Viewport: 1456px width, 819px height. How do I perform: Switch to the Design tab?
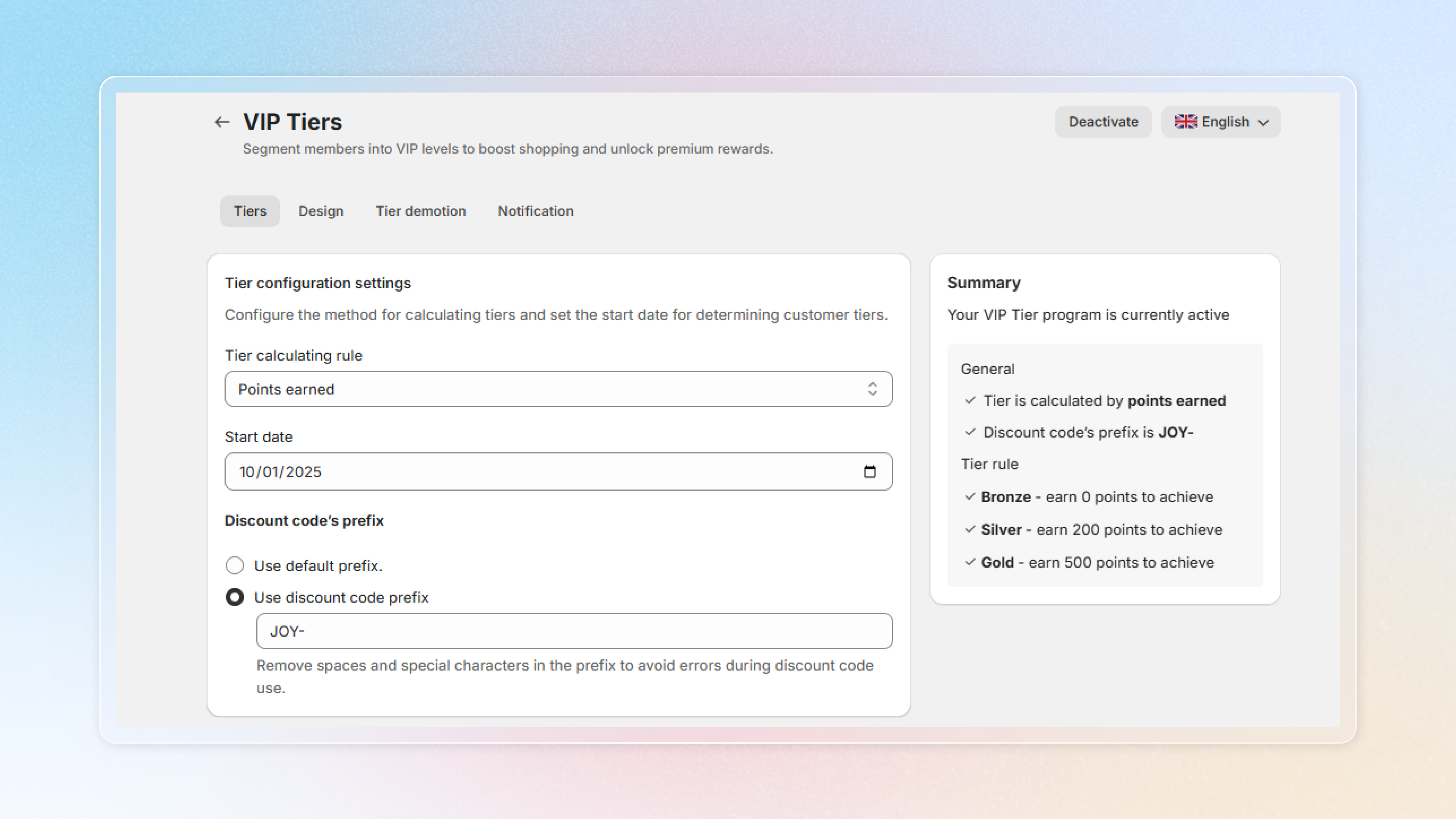point(320,211)
